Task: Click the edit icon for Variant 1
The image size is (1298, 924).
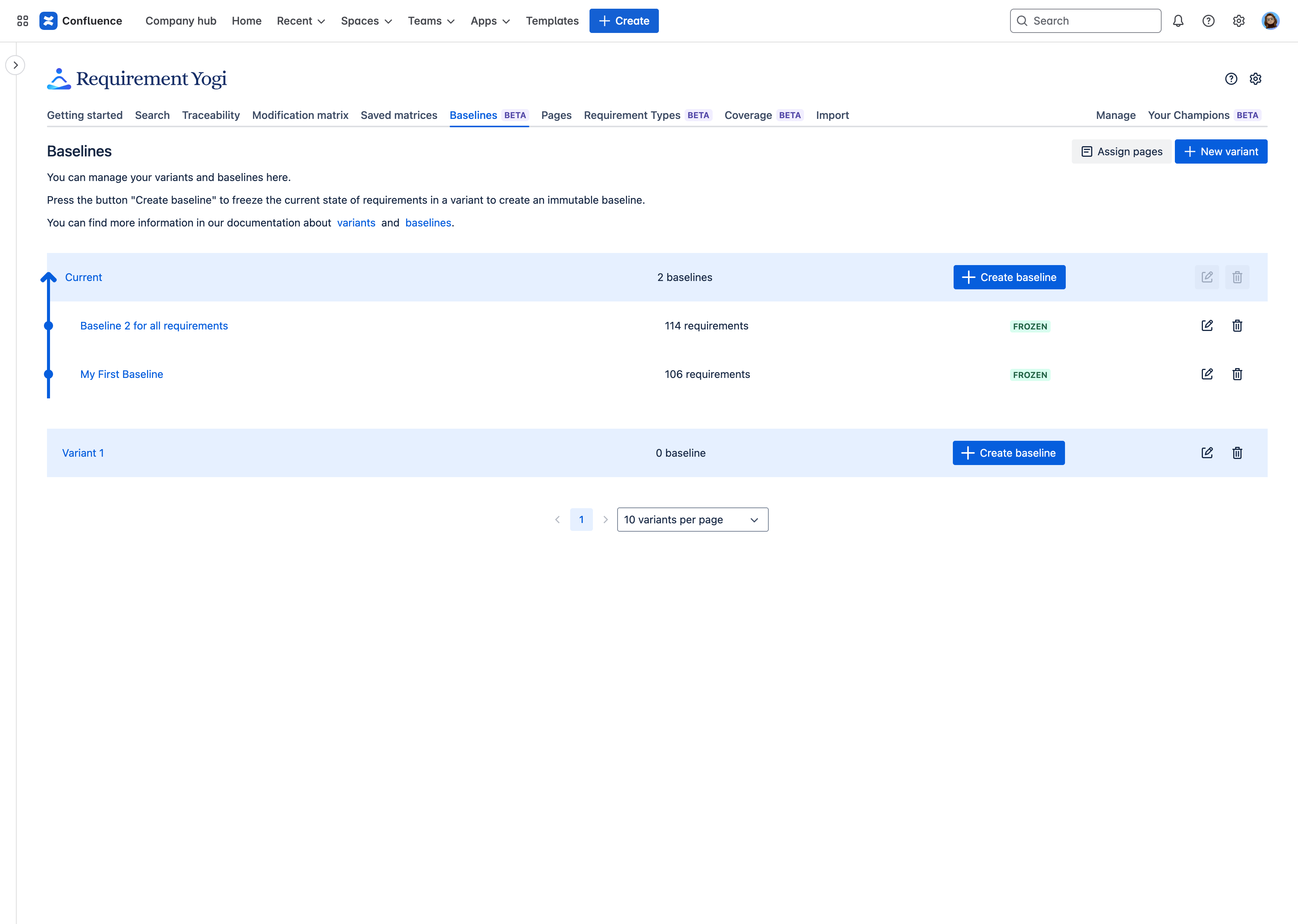Action: [x=1207, y=453]
